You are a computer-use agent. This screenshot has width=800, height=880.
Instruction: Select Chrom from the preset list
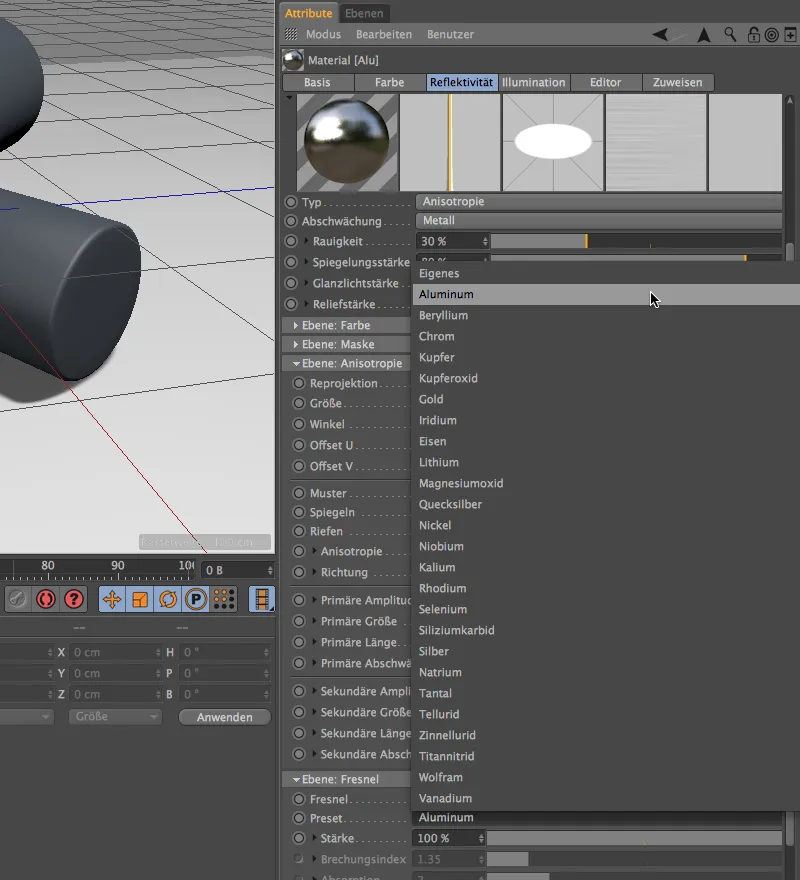click(437, 337)
